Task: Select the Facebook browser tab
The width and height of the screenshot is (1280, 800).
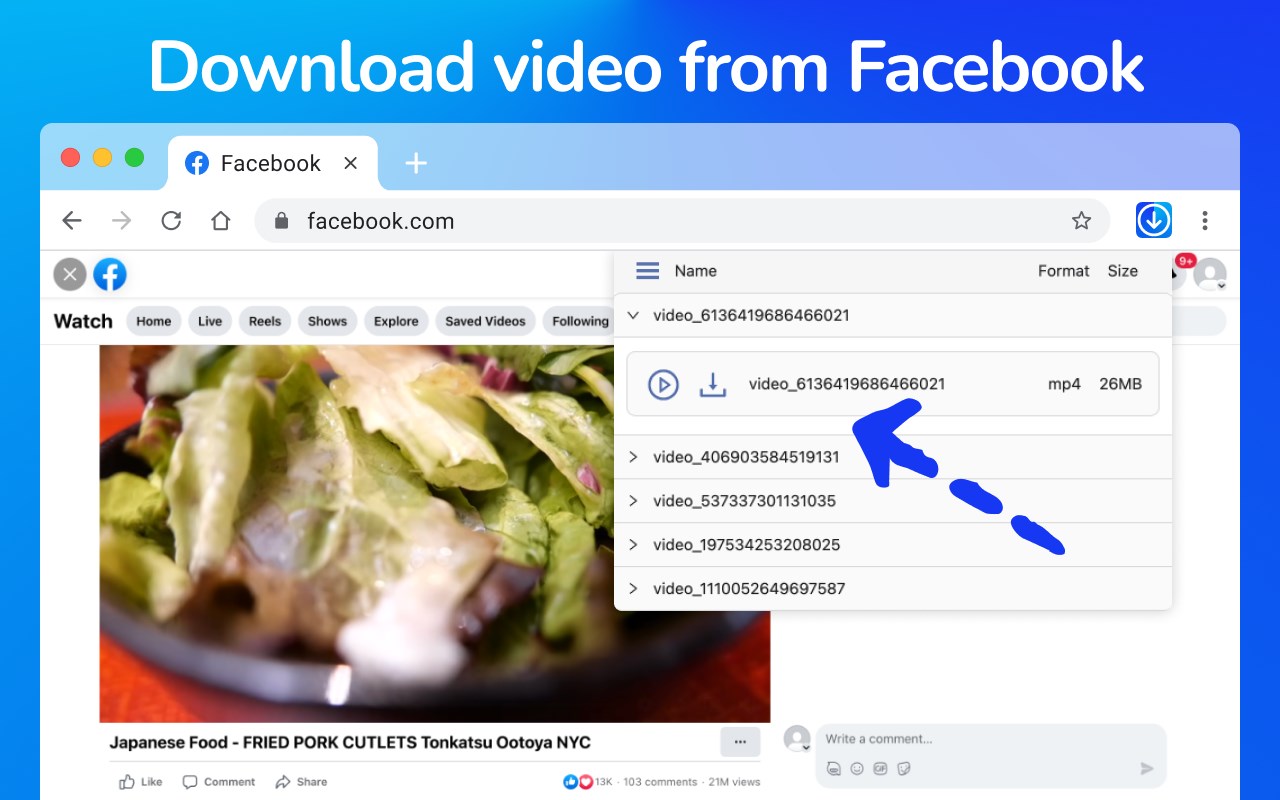Action: click(273, 163)
